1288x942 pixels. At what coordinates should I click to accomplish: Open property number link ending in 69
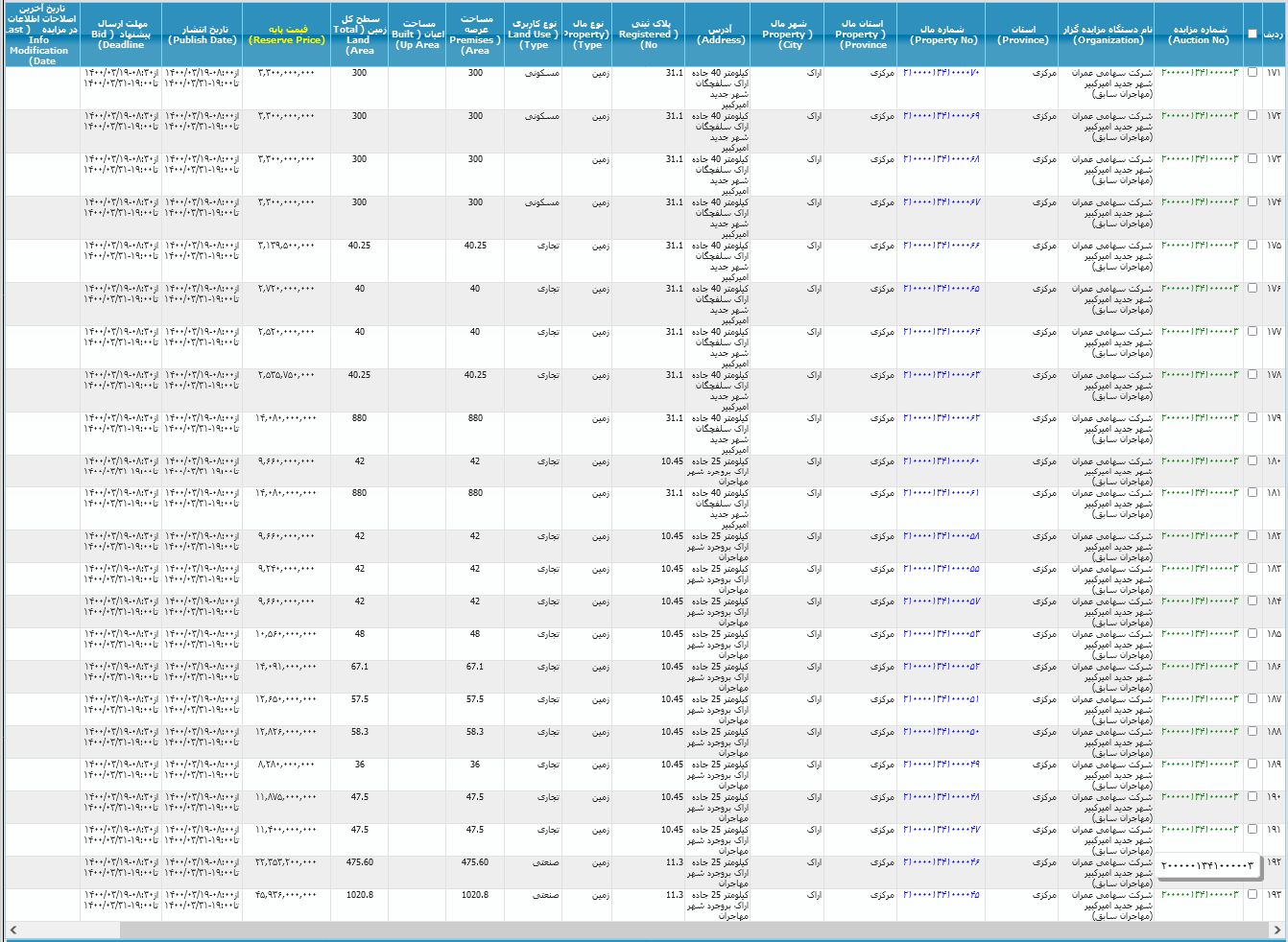(x=942, y=116)
